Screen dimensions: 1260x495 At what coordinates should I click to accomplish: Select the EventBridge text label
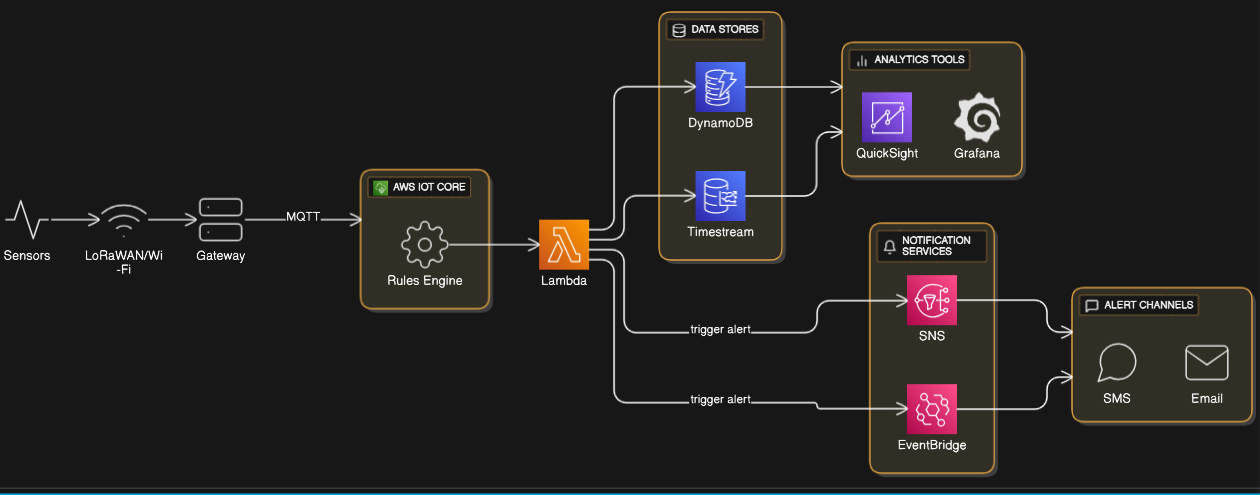(x=932, y=445)
